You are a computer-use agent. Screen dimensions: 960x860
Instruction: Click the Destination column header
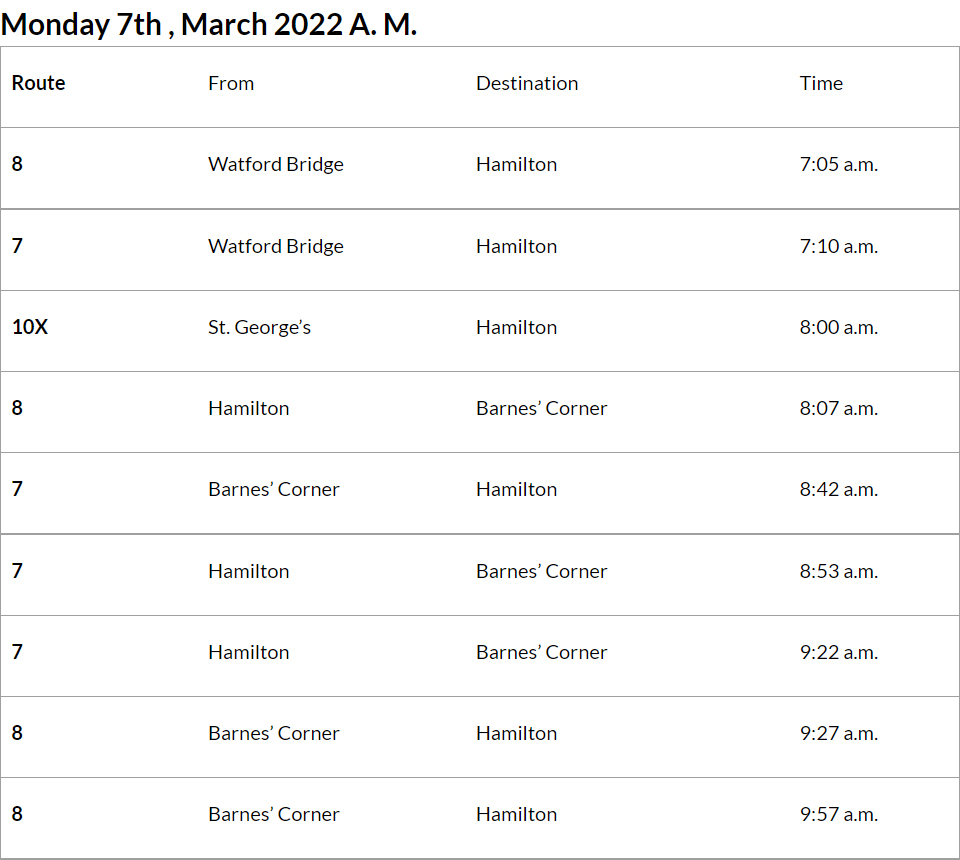pyautogui.click(x=527, y=83)
